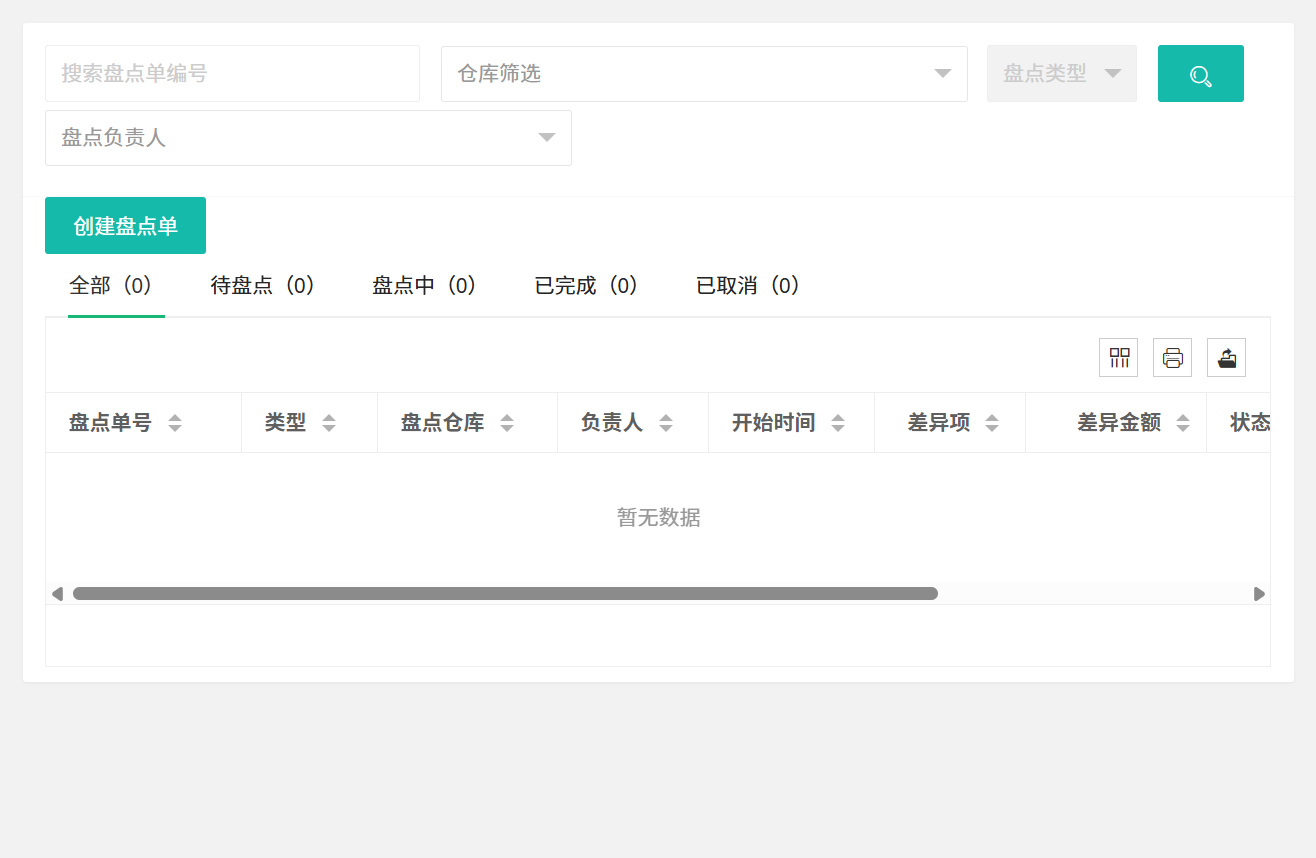The height and width of the screenshot is (858, 1316).
Task: Sort by 盘点单号 column
Action: tap(175, 423)
